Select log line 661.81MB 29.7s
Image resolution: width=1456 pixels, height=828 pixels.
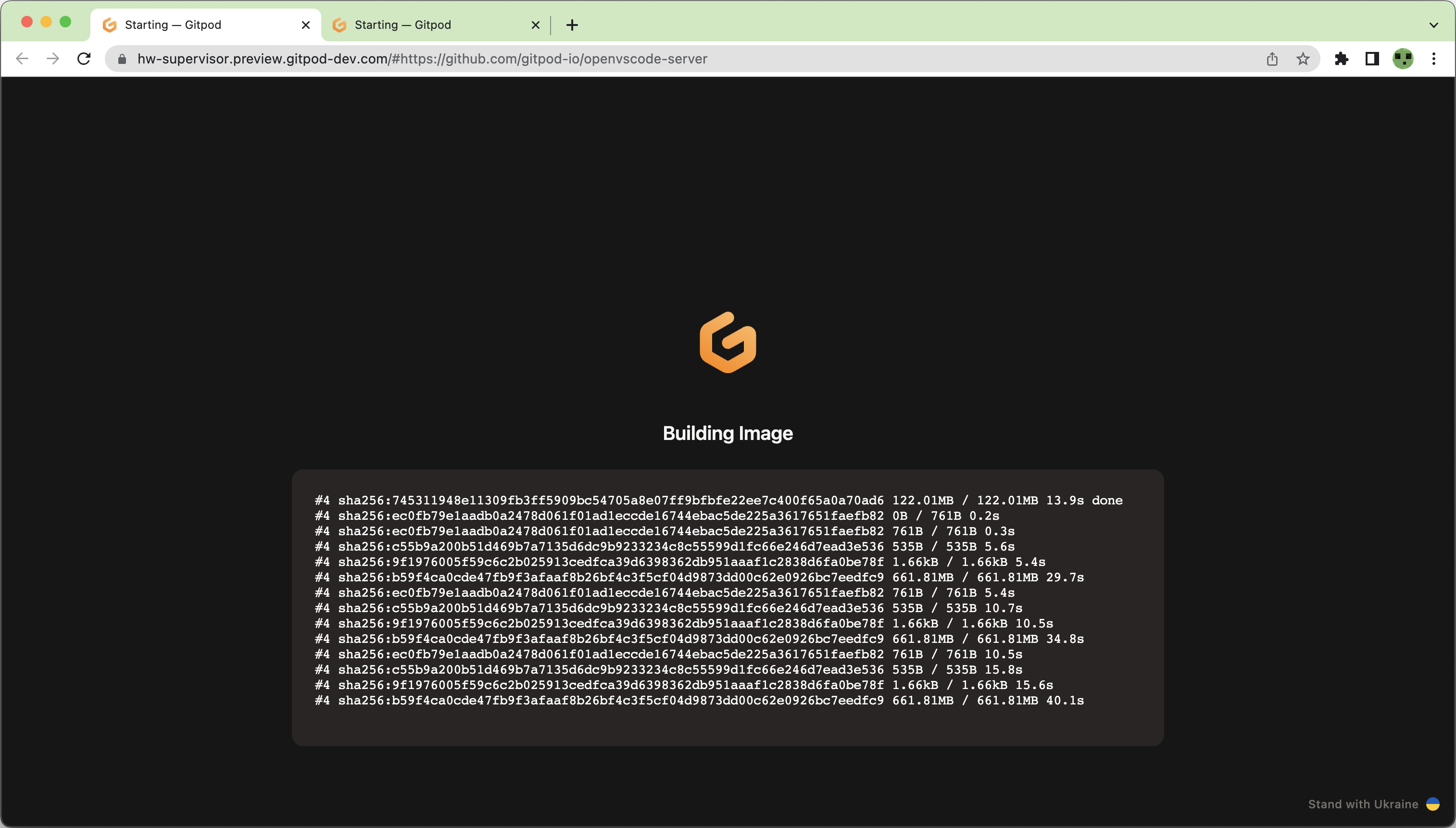pyautogui.click(x=699, y=577)
